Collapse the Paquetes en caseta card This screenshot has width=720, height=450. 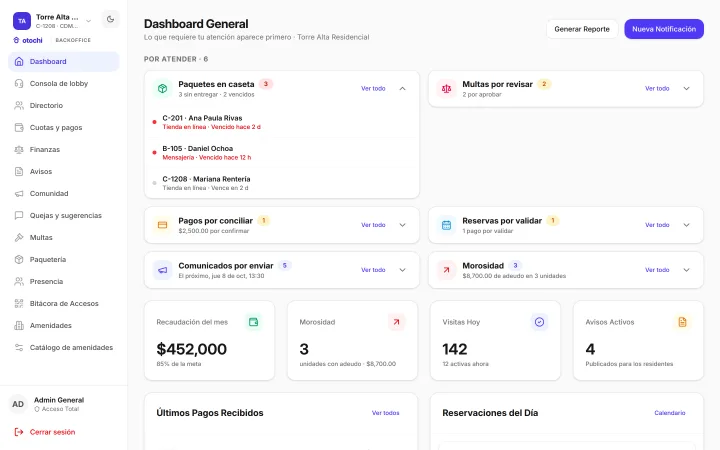coord(402,89)
